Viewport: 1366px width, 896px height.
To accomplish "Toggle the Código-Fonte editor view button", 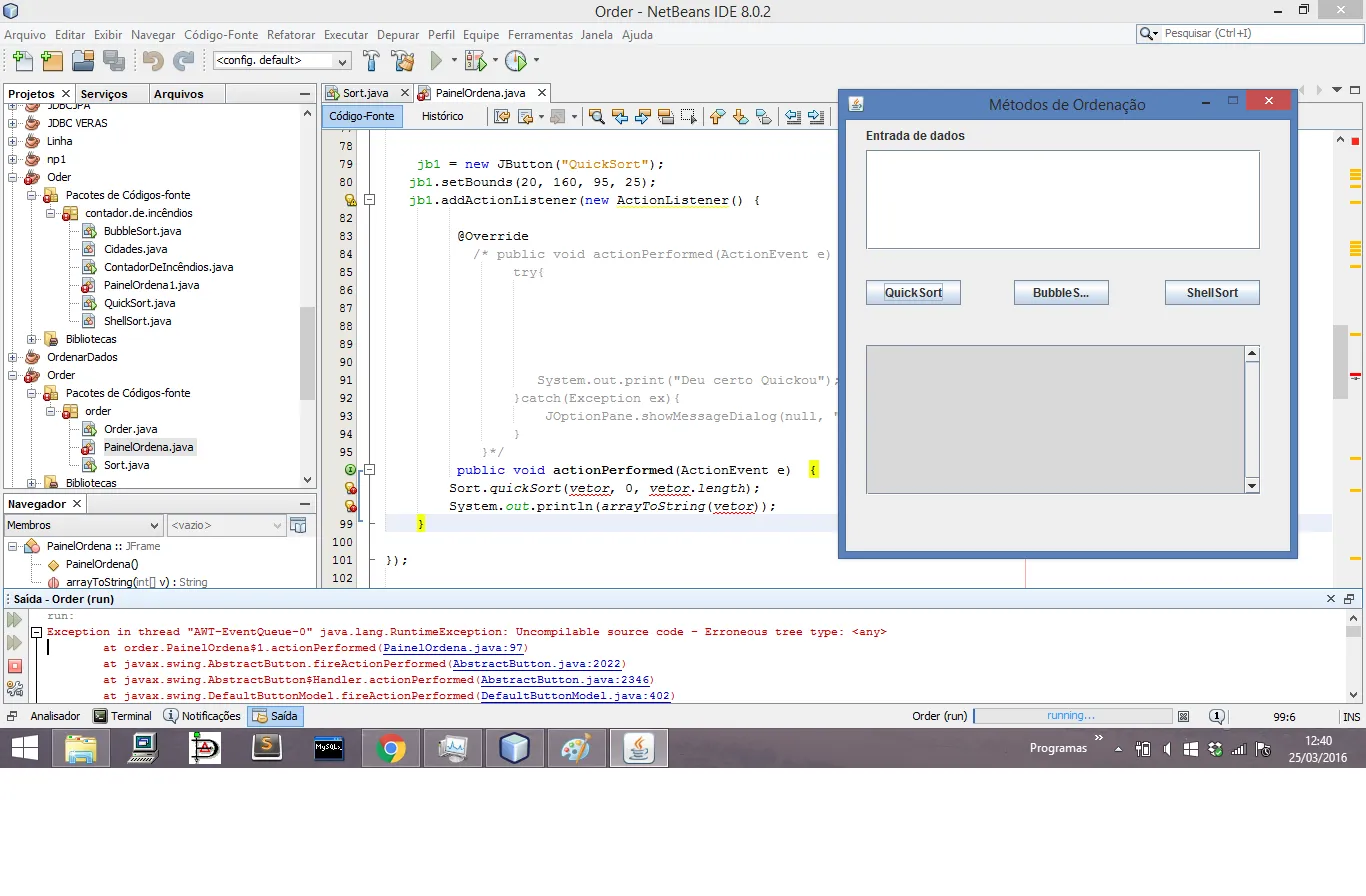I will (x=362, y=116).
